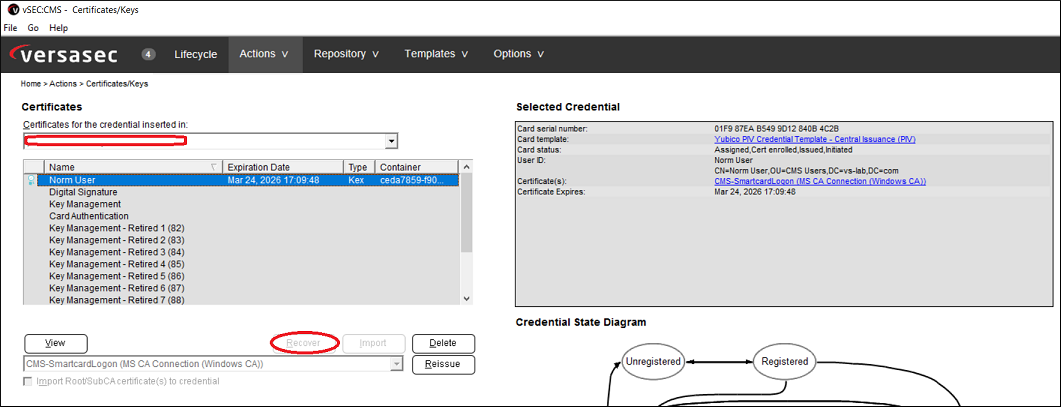
Task: Sort by Type column header
Action: pos(359,167)
